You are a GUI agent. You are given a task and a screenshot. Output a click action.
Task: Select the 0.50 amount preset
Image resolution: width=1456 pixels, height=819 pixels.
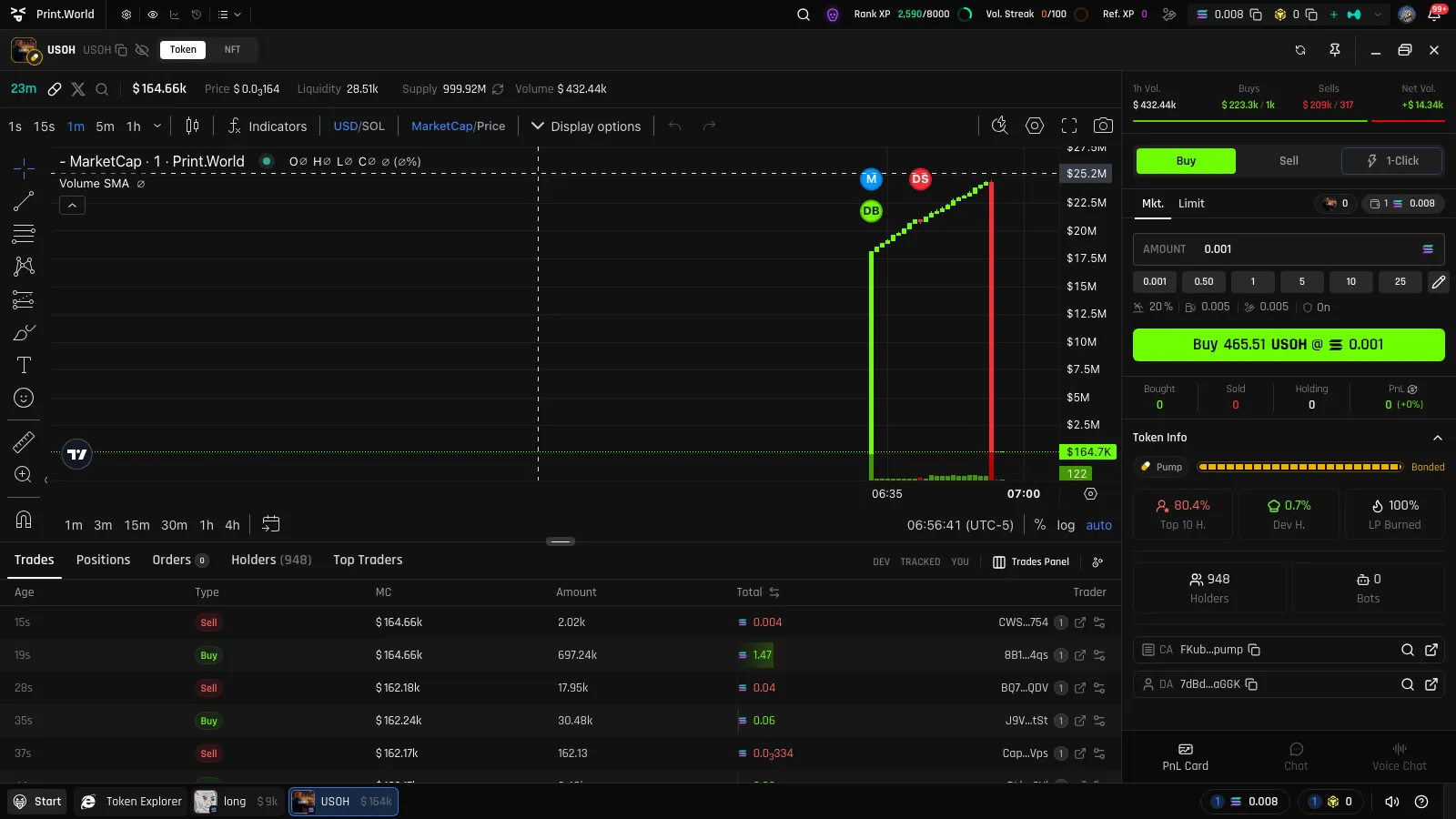pyautogui.click(x=1204, y=282)
